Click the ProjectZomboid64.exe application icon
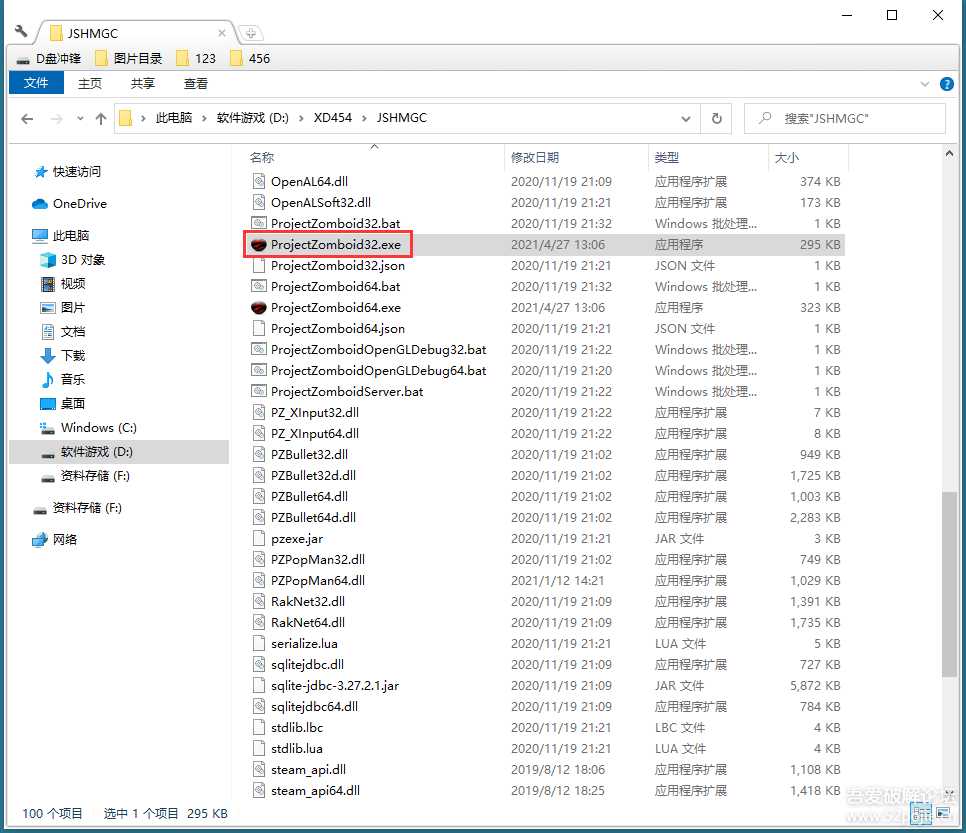966x833 pixels. (x=258, y=307)
